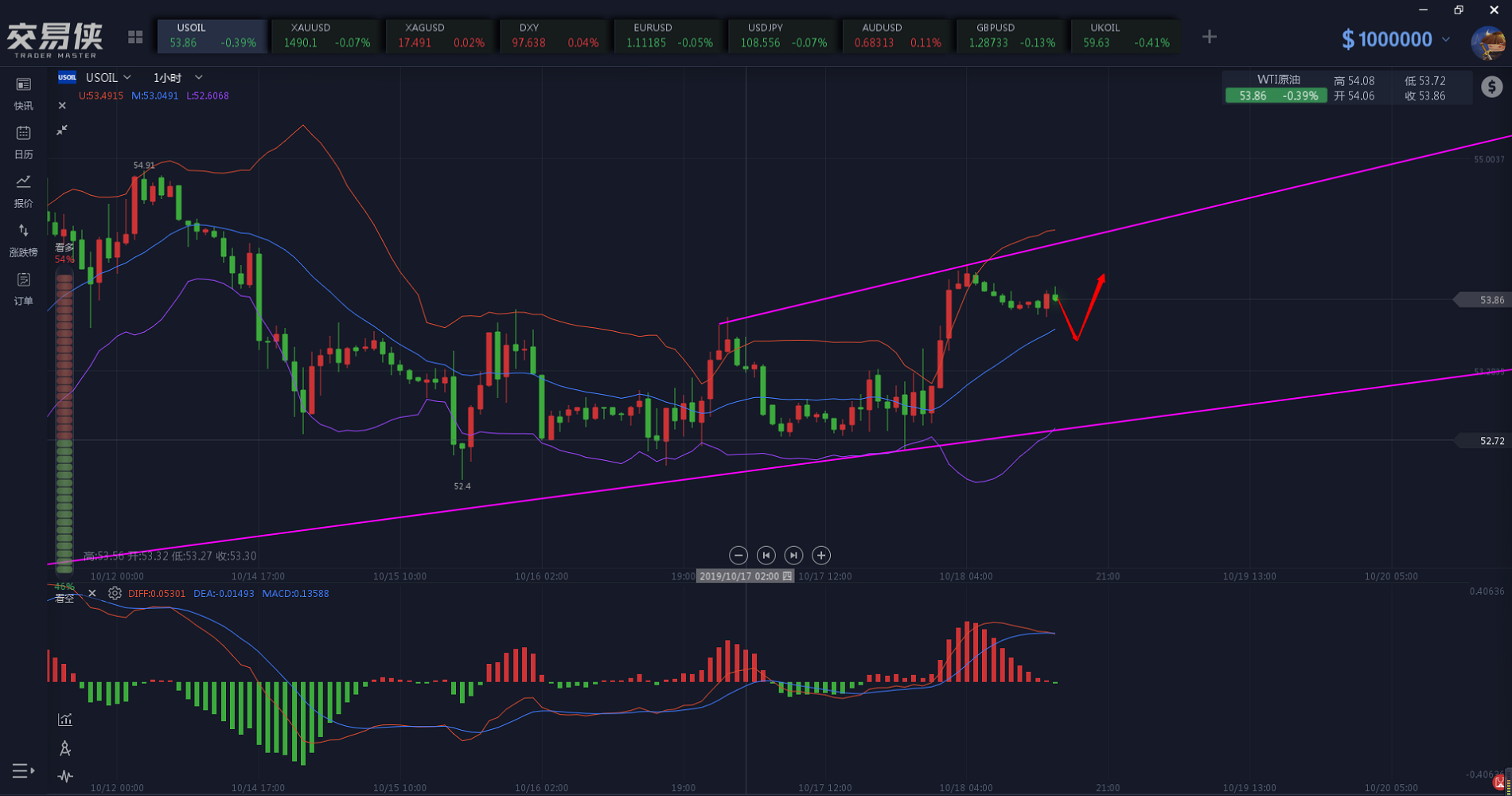The width and height of the screenshot is (1512, 796).
Task: Click the 开 54.06 open value
Action: (x=1354, y=96)
